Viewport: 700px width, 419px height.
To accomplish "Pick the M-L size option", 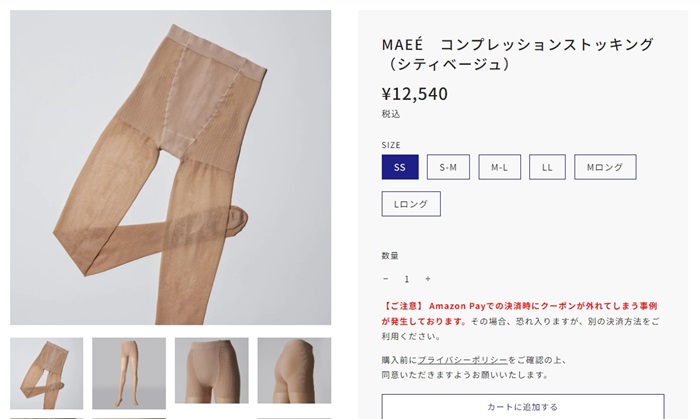I will 500,167.
